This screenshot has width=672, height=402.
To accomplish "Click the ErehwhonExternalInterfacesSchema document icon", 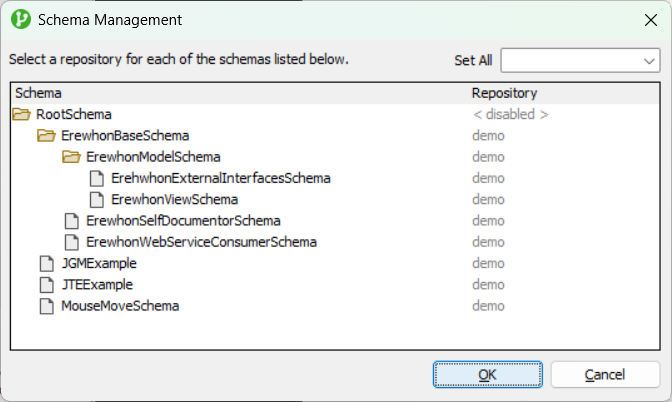I will (96, 178).
